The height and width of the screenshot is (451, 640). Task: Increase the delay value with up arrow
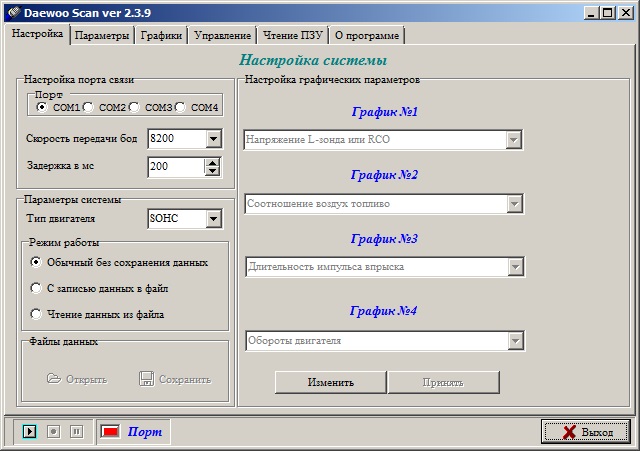[213, 162]
